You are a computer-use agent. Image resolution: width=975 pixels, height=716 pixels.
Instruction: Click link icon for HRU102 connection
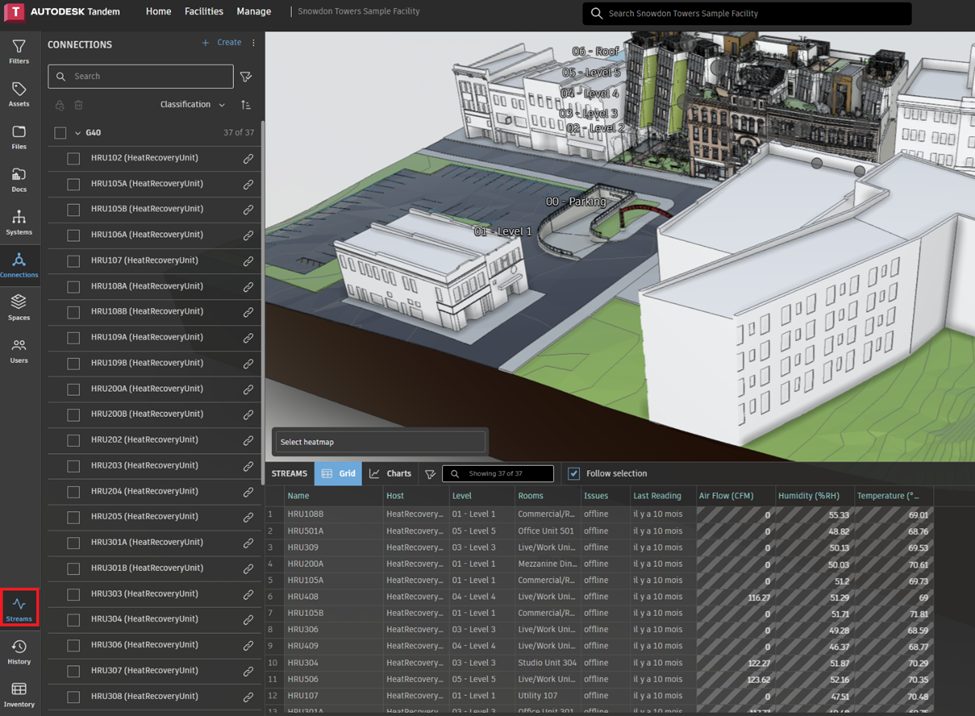(248, 158)
